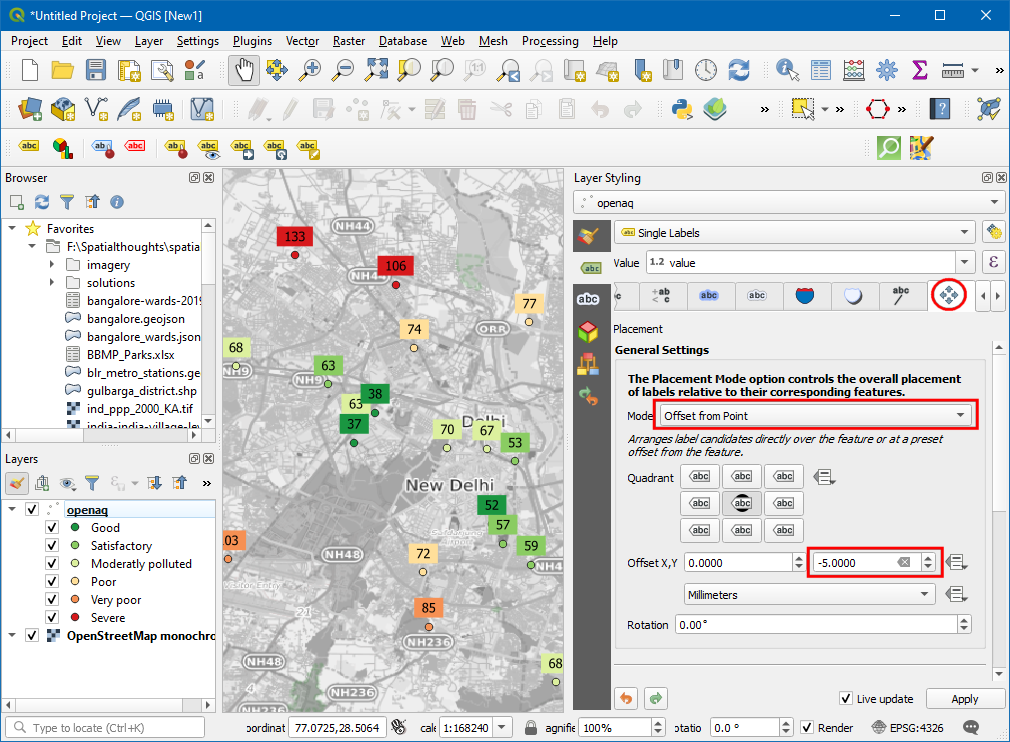Uncheck the Poor category checkbox
Image resolution: width=1010 pixels, height=742 pixels.
click(52, 582)
